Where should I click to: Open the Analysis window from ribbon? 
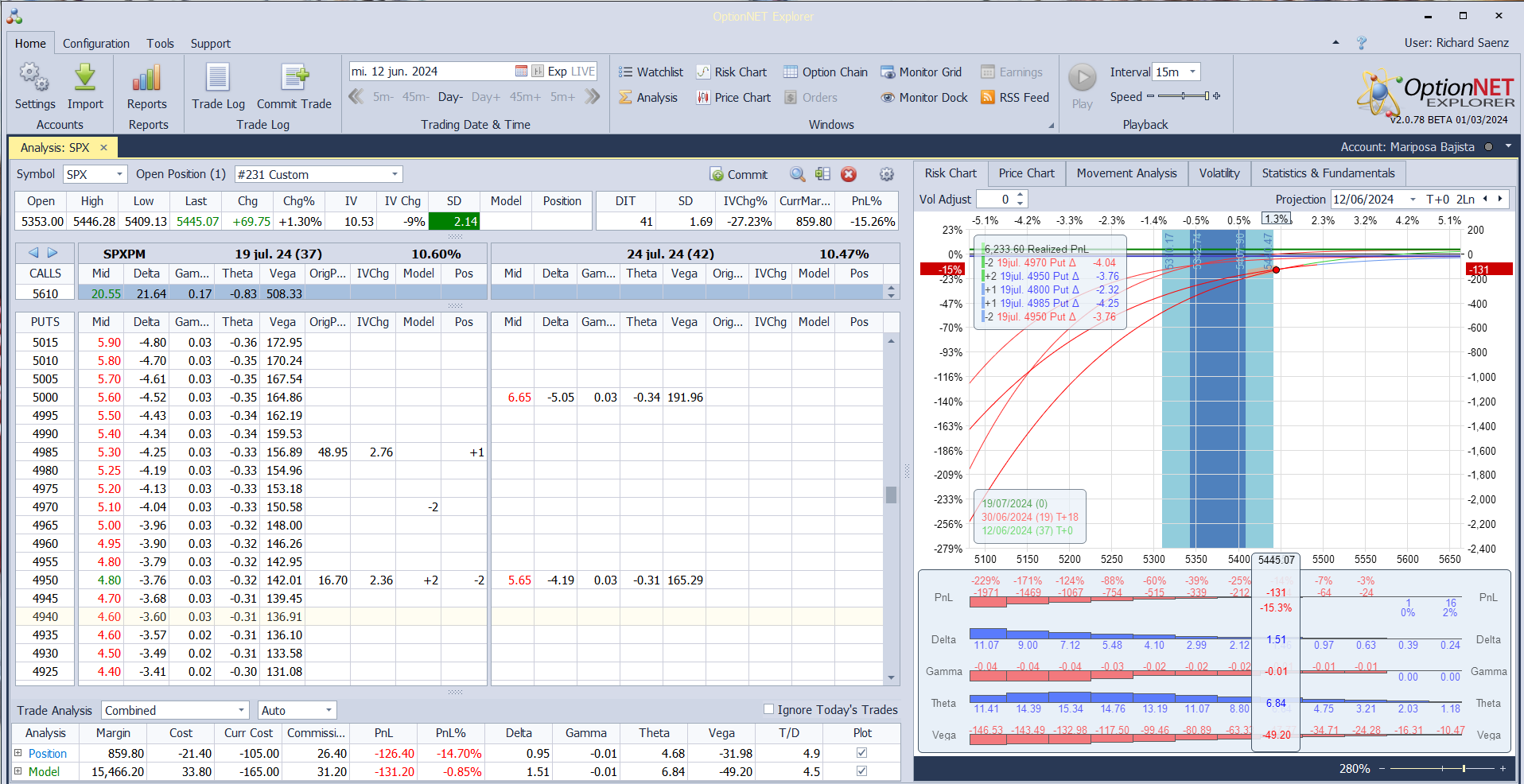coord(648,98)
